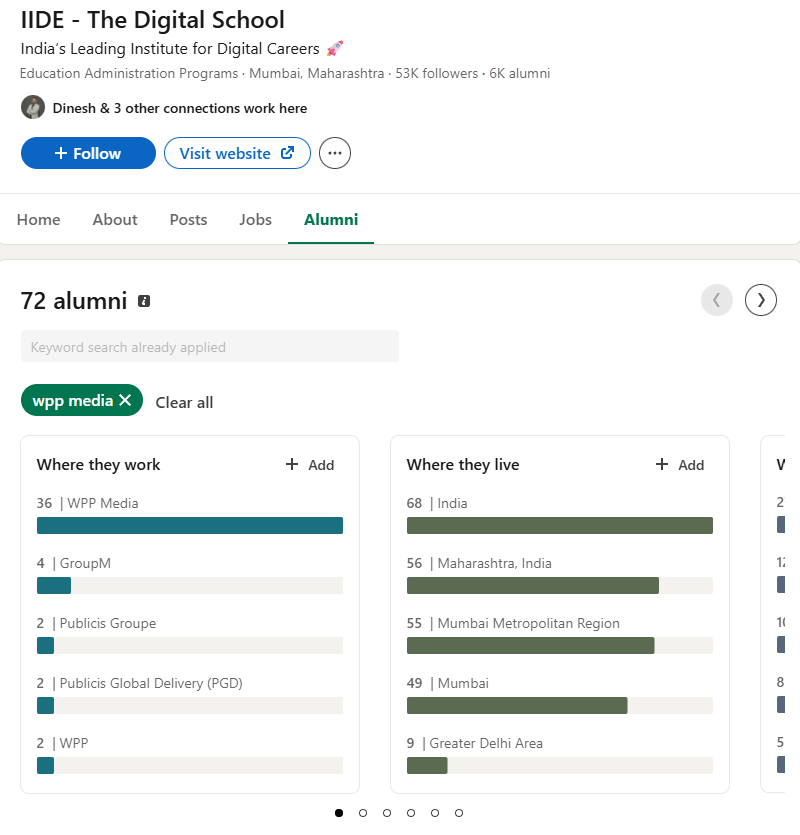Add a location in Where they live
The height and width of the screenshot is (835, 800).
[680, 465]
